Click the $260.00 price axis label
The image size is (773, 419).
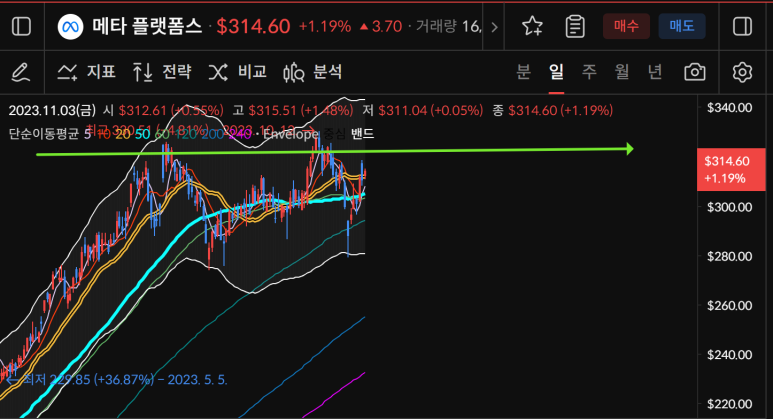730,306
